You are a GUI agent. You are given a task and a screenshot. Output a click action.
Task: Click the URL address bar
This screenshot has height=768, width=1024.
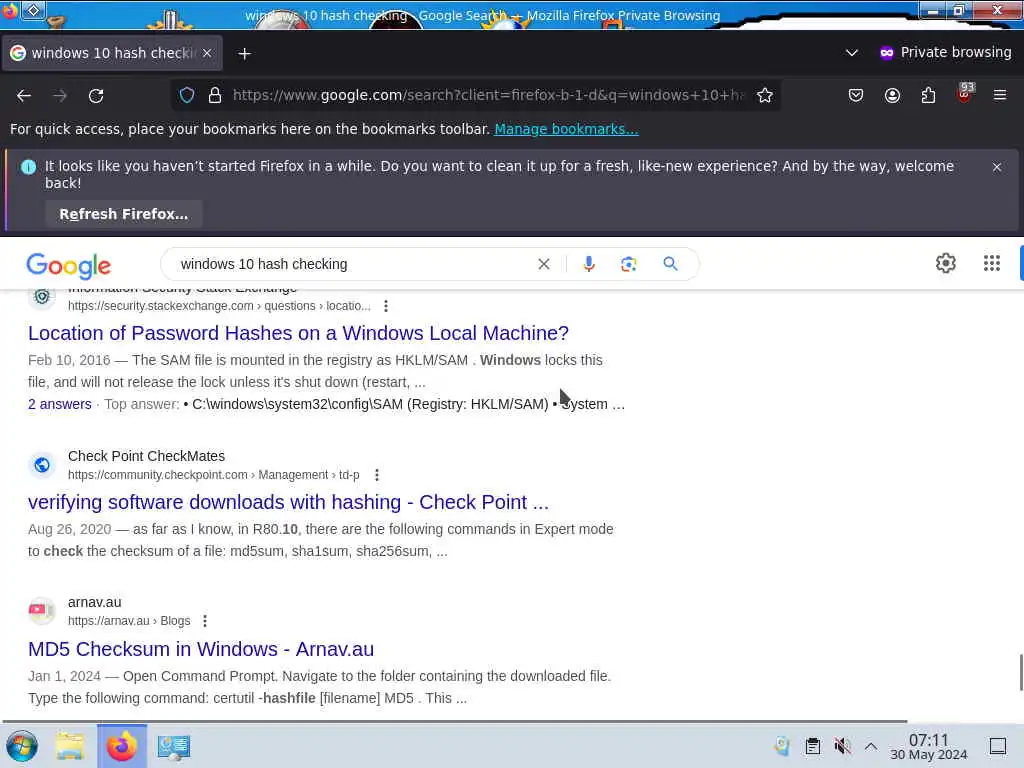pos(488,95)
